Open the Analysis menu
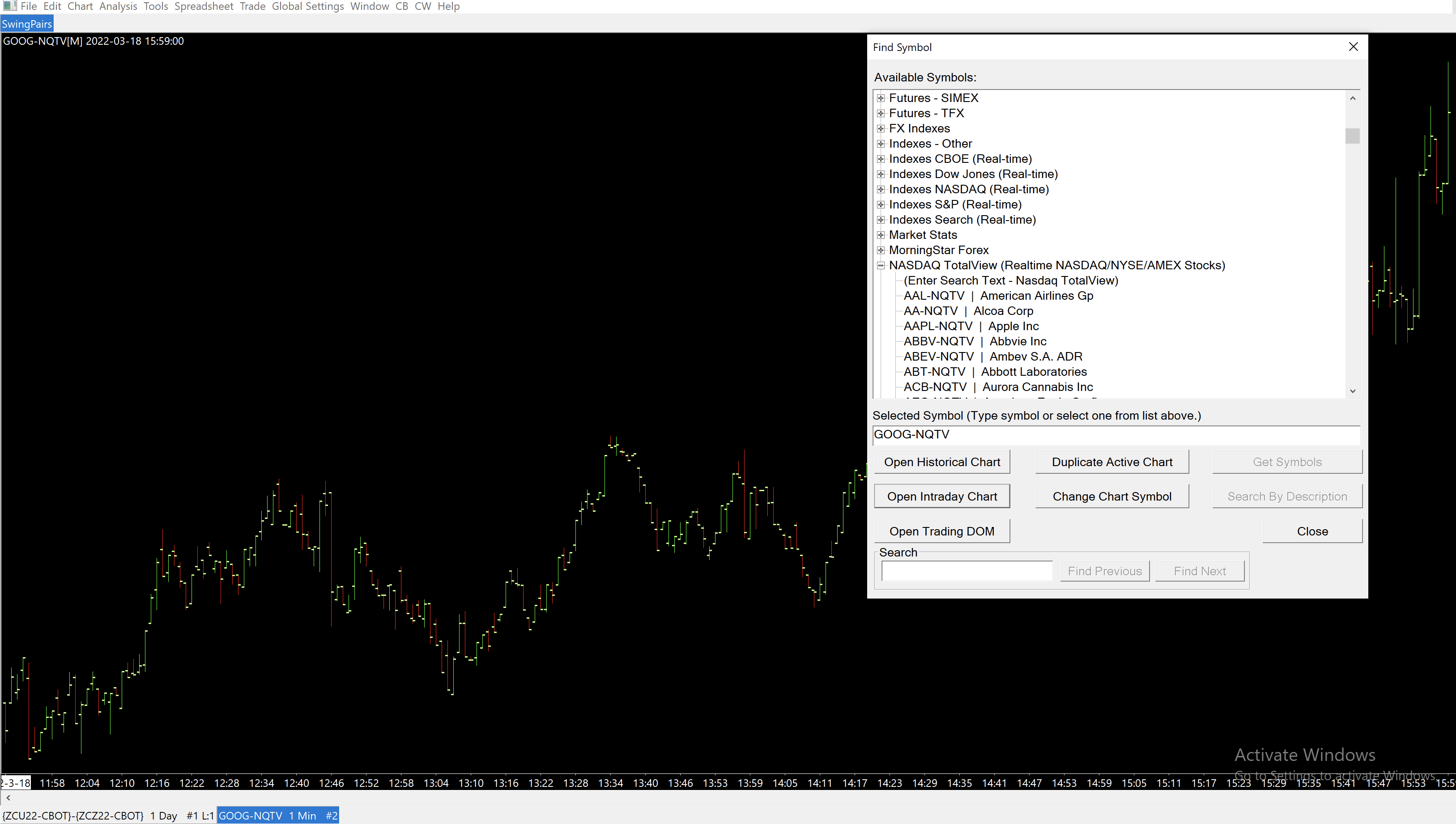The height and width of the screenshot is (824, 1456). [118, 6]
